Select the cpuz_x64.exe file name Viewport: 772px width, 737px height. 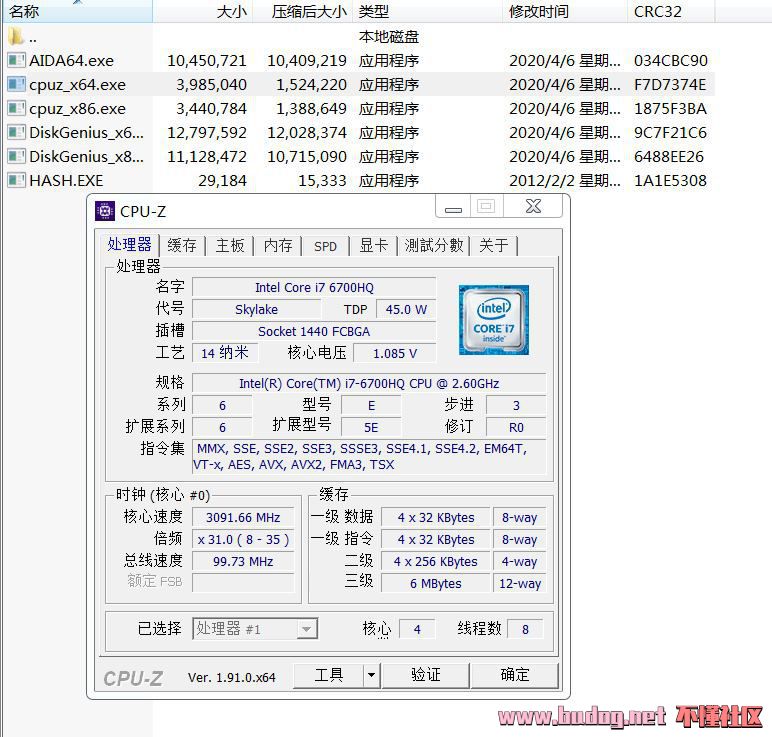pos(77,85)
